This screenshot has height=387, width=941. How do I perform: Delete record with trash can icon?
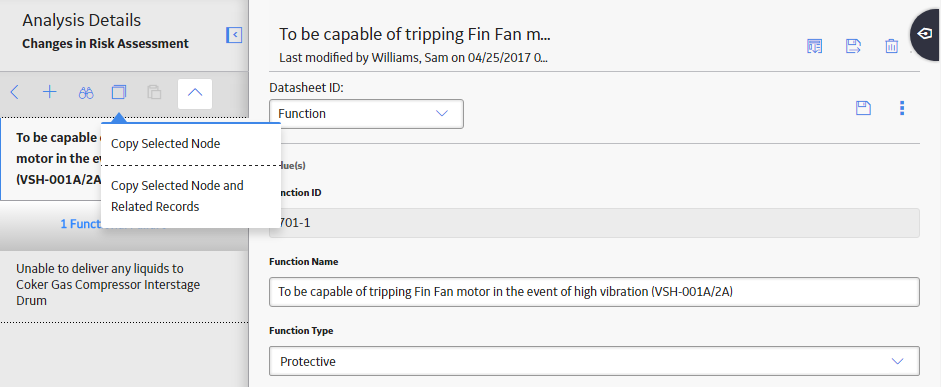tap(892, 46)
